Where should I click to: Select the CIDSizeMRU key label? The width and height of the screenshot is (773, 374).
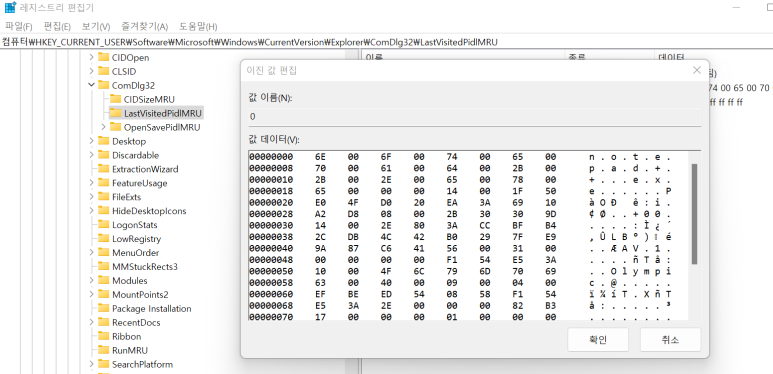(x=149, y=99)
